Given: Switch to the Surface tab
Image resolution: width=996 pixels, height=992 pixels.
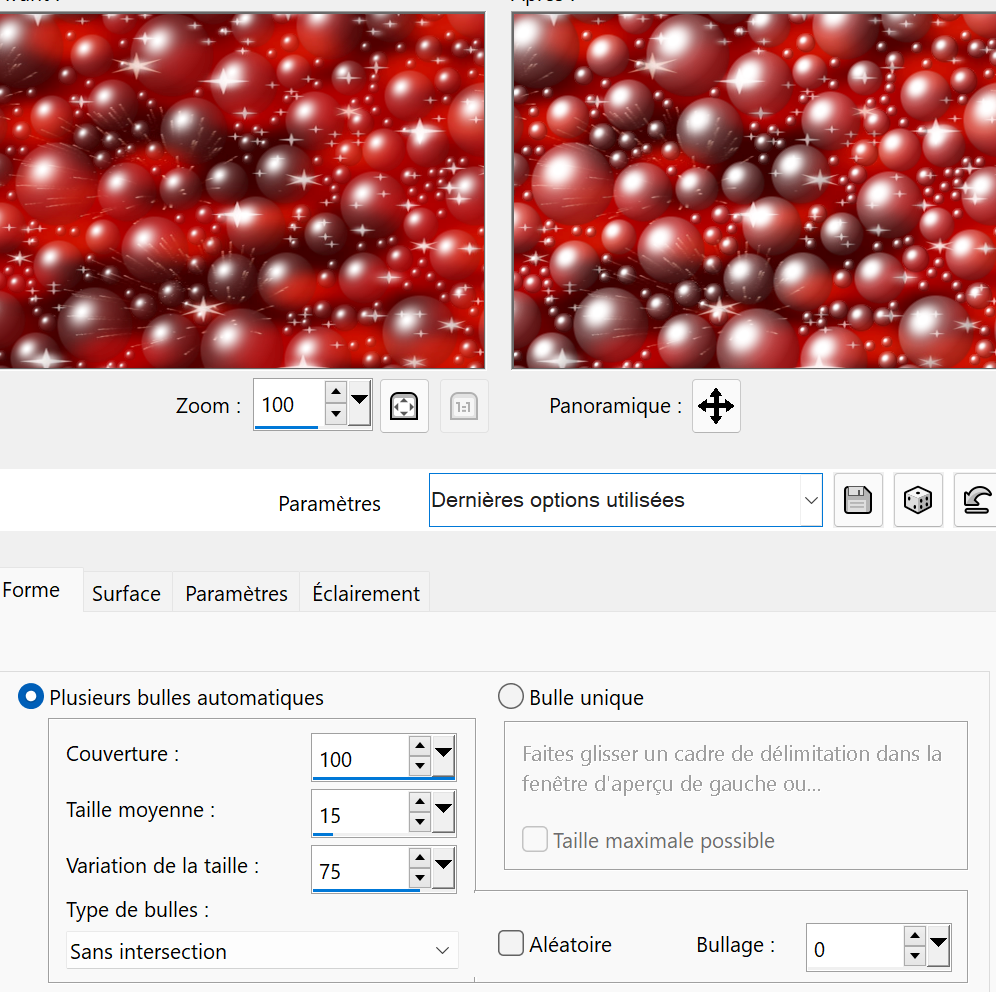Looking at the screenshot, I should [126, 593].
